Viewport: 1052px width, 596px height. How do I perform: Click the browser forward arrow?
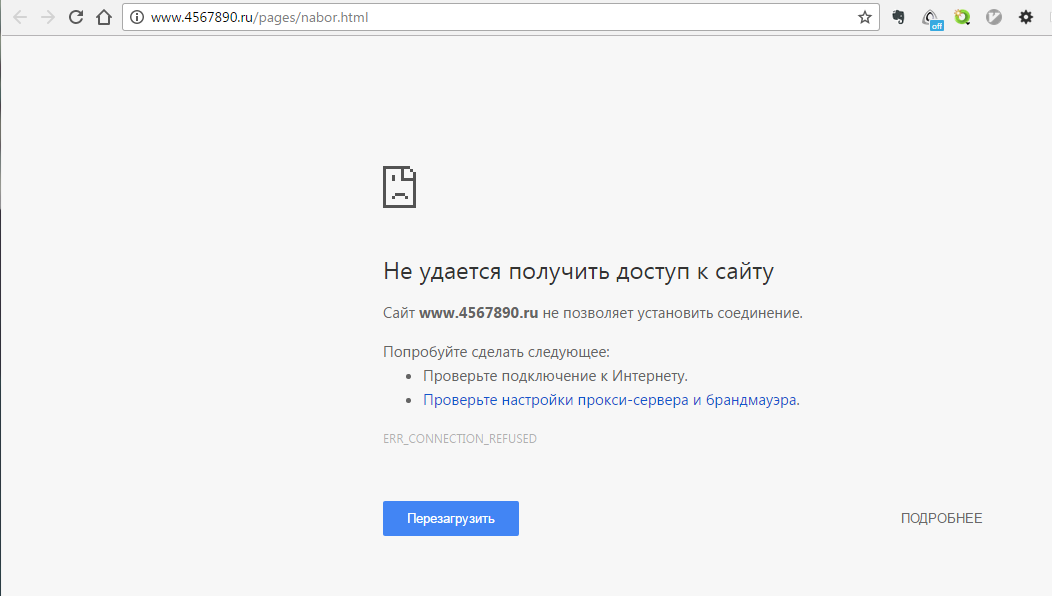(47, 17)
